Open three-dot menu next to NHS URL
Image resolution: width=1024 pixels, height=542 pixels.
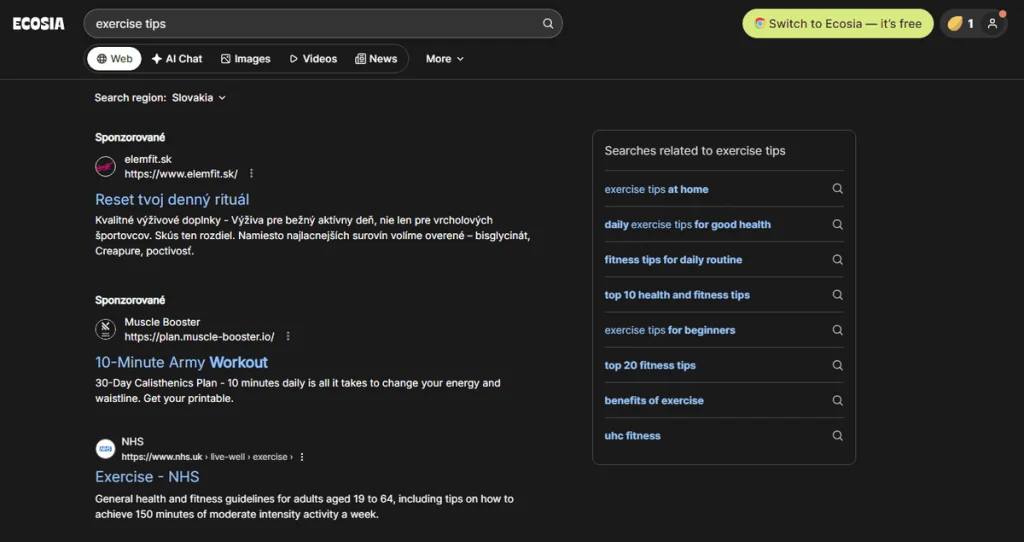[x=302, y=457]
